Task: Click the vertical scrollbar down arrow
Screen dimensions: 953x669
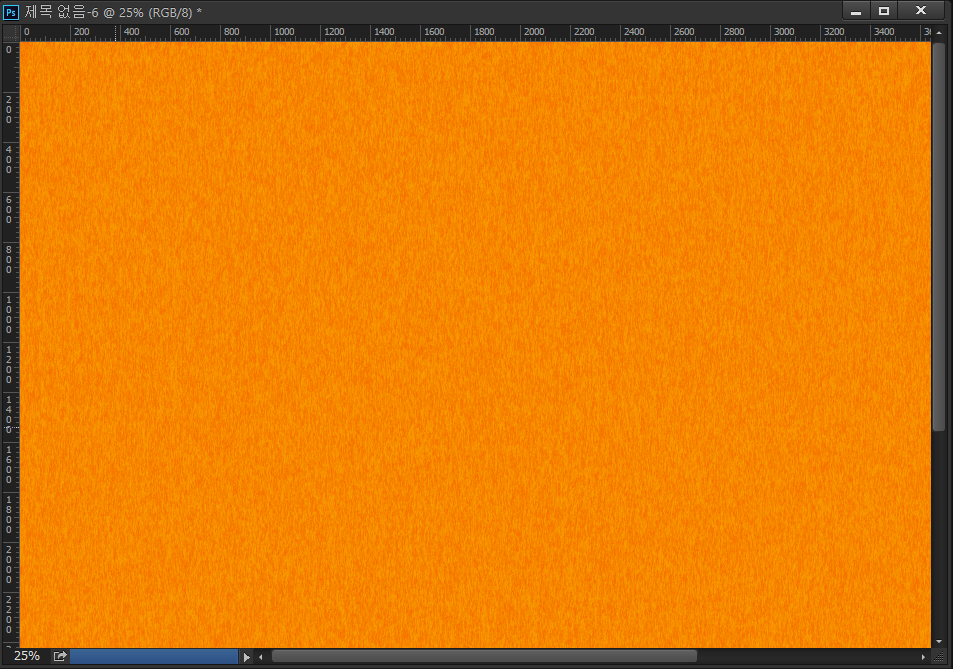Action: pyautogui.click(x=939, y=641)
